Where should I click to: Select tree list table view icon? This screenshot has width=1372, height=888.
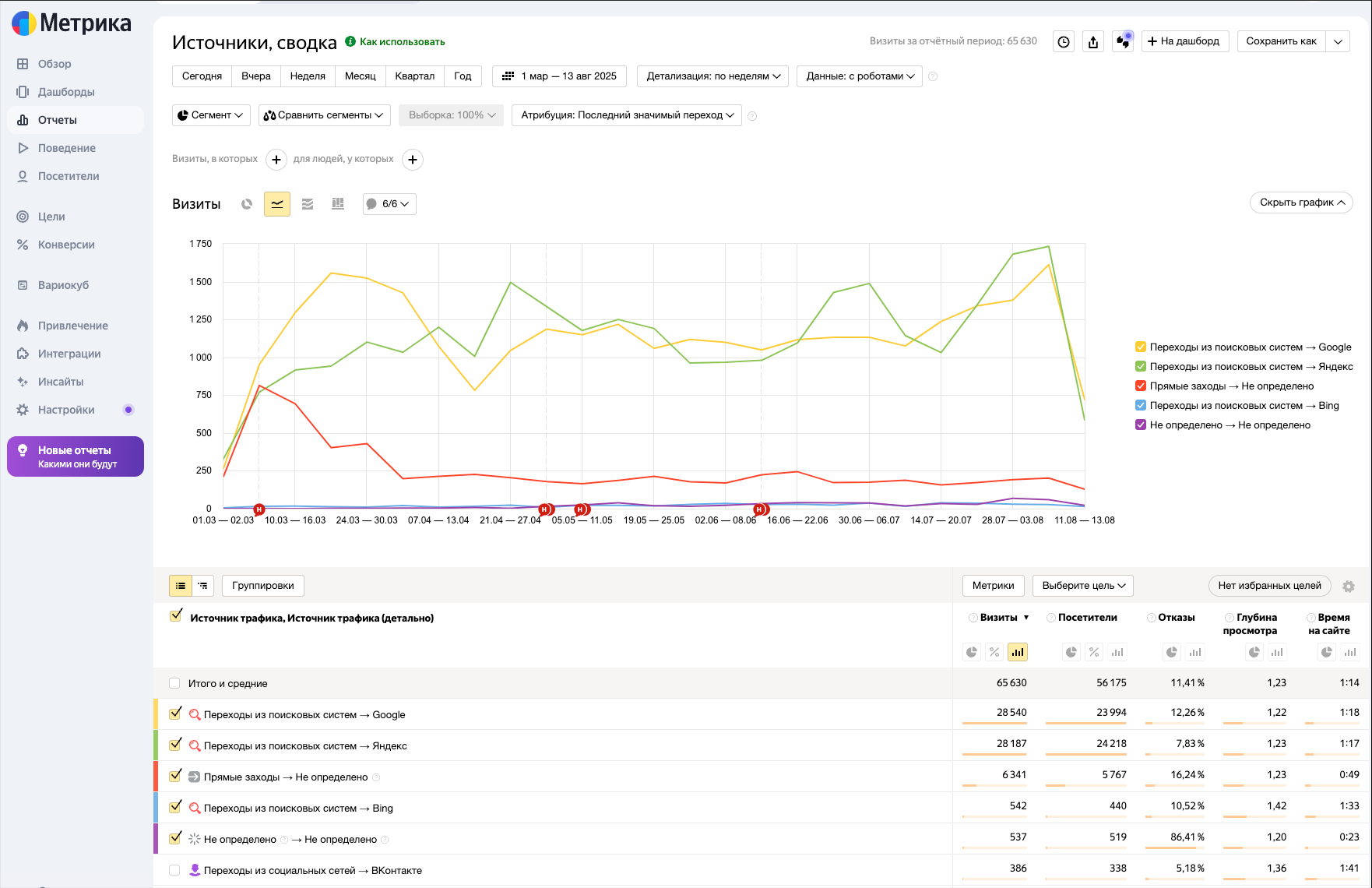click(x=202, y=586)
